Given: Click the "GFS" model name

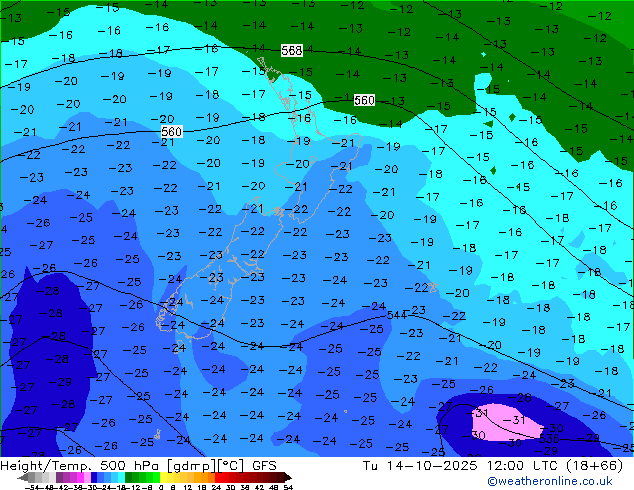Looking at the screenshot, I should 264,466.
